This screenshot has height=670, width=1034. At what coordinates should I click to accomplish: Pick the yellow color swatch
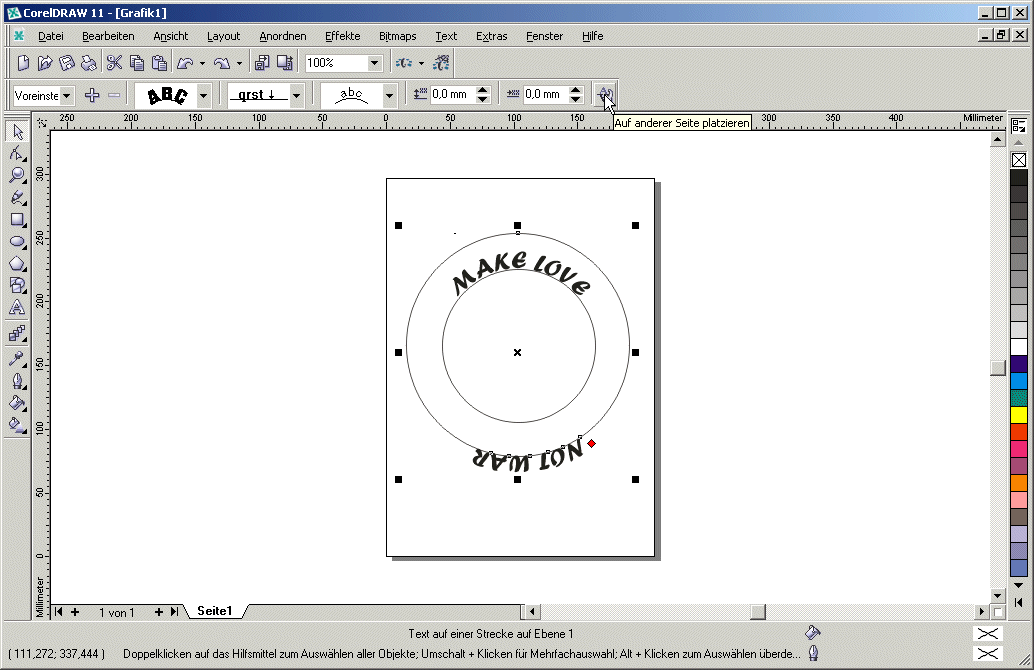pyautogui.click(x=1019, y=415)
